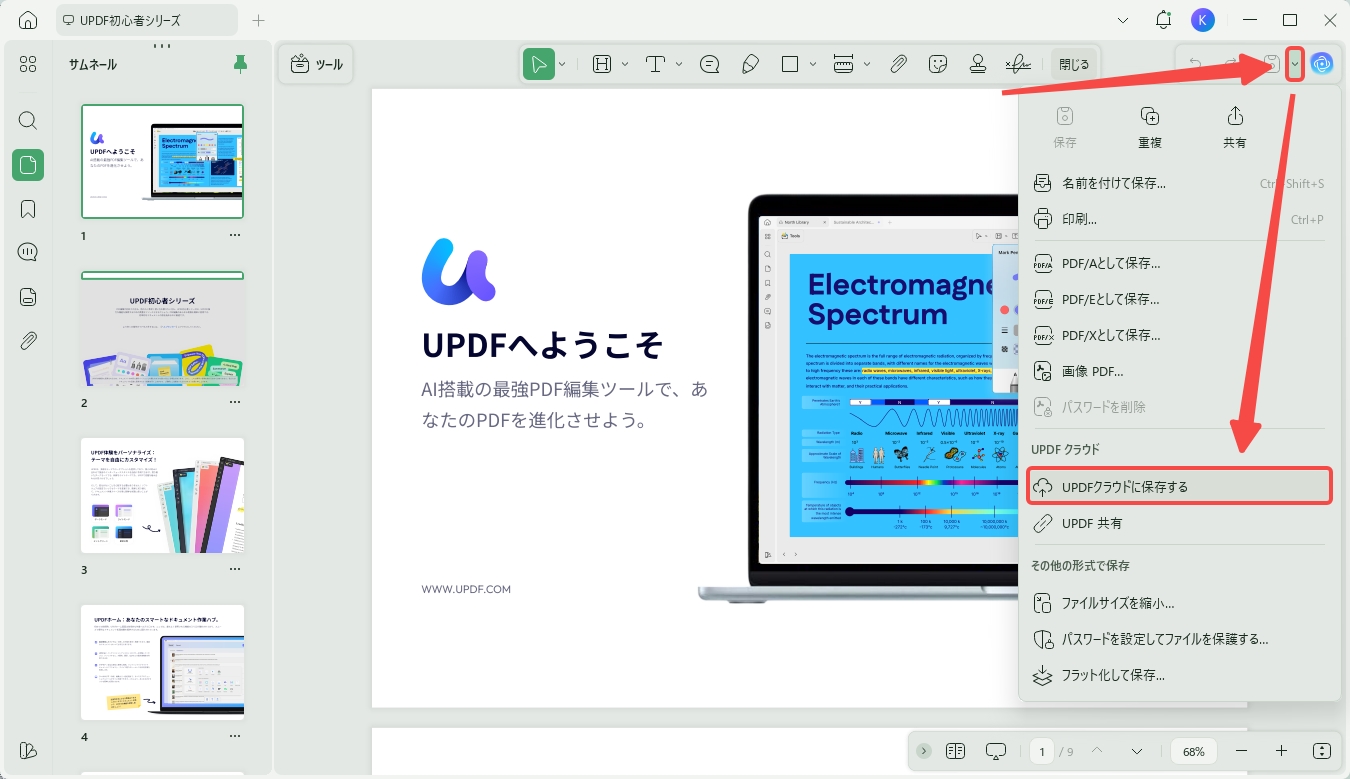The image size is (1350, 779).
Task: Open the thumbnail grid sidebar icon
Action: (28, 64)
